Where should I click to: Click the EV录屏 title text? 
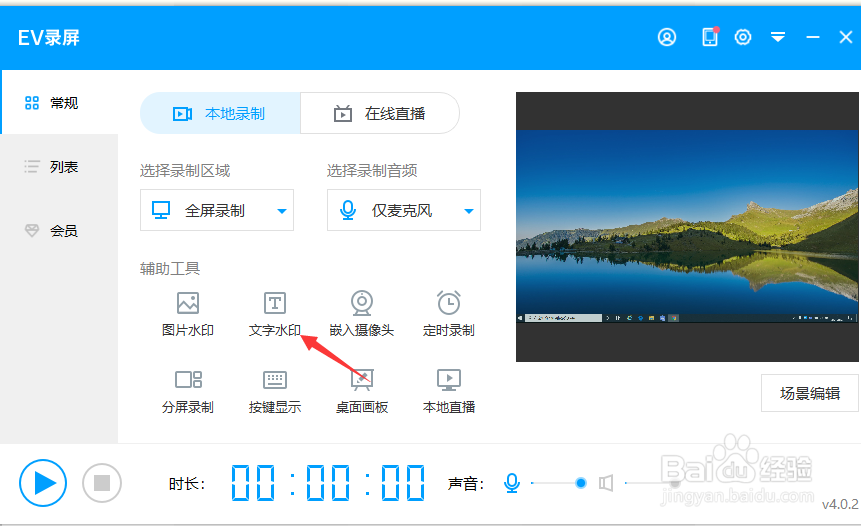point(49,37)
